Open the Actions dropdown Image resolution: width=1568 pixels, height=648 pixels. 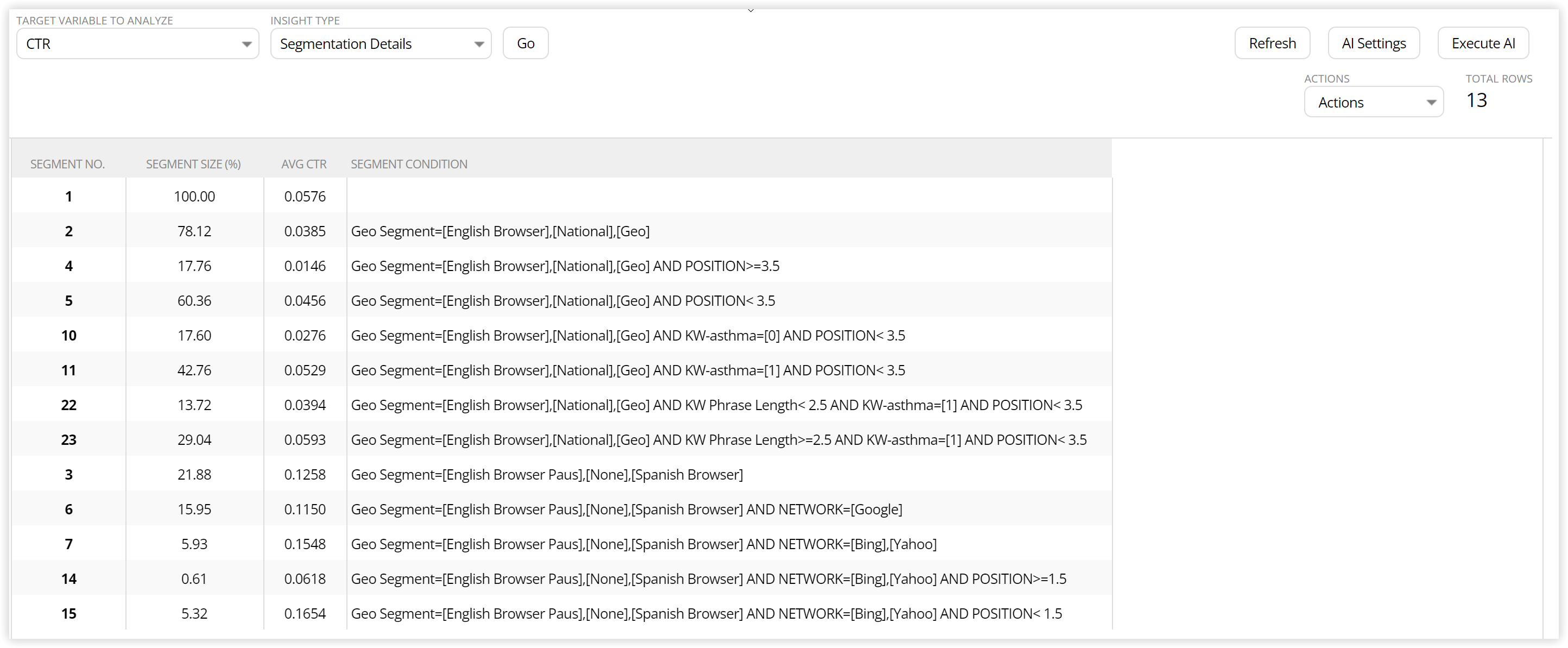click(x=1373, y=102)
